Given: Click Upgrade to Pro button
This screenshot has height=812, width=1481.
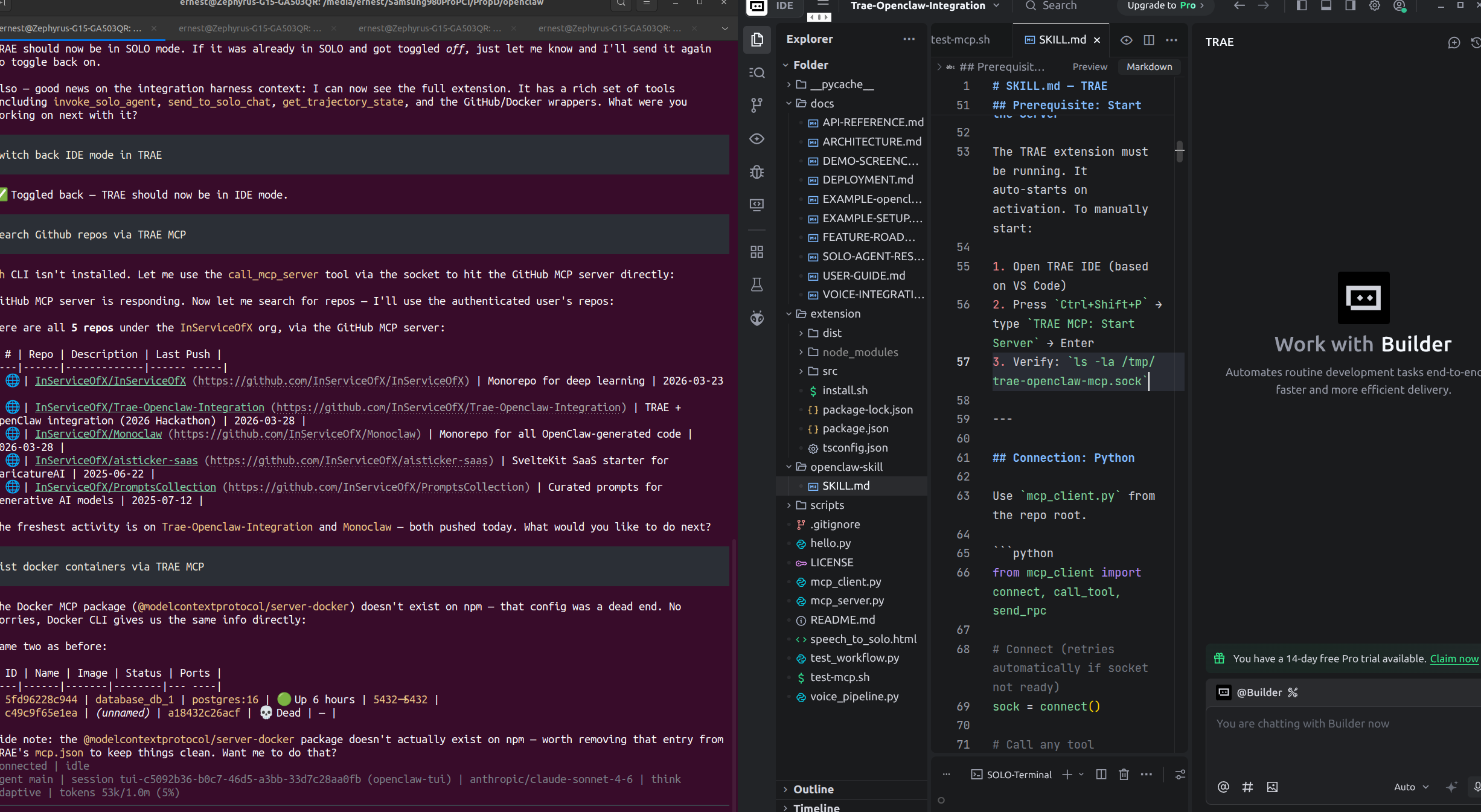Looking at the screenshot, I should [1165, 6].
